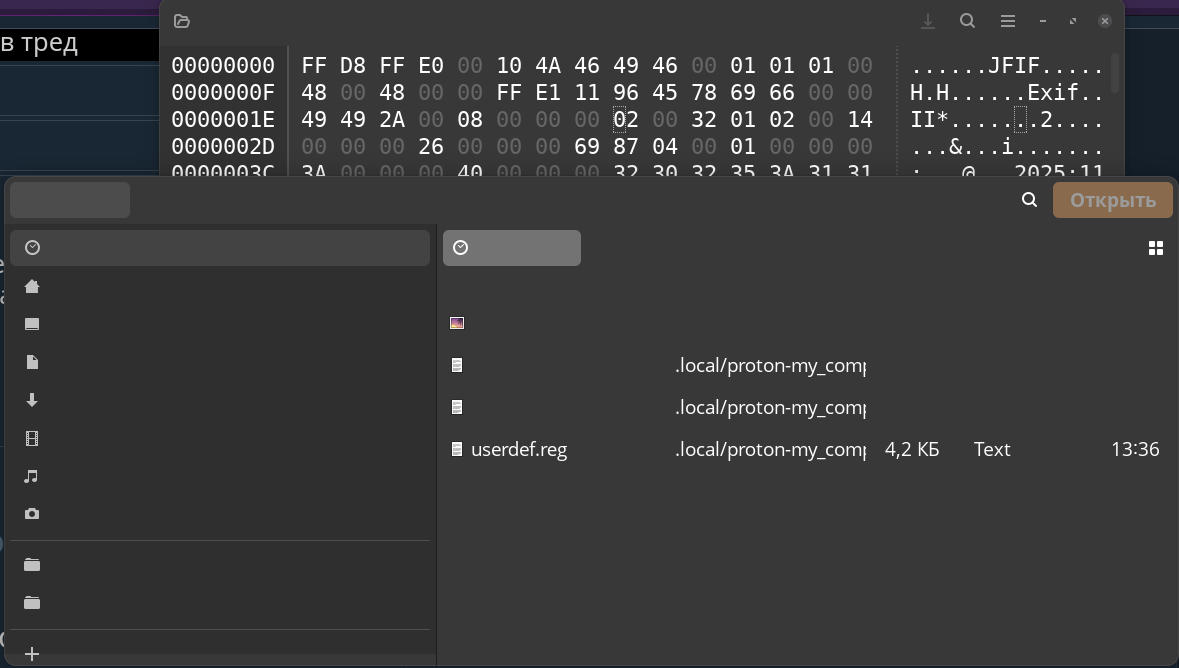The width and height of the screenshot is (1179, 668).
Task: Click the plus icon at sidebar bottom
Action: [x=32, y=654]
